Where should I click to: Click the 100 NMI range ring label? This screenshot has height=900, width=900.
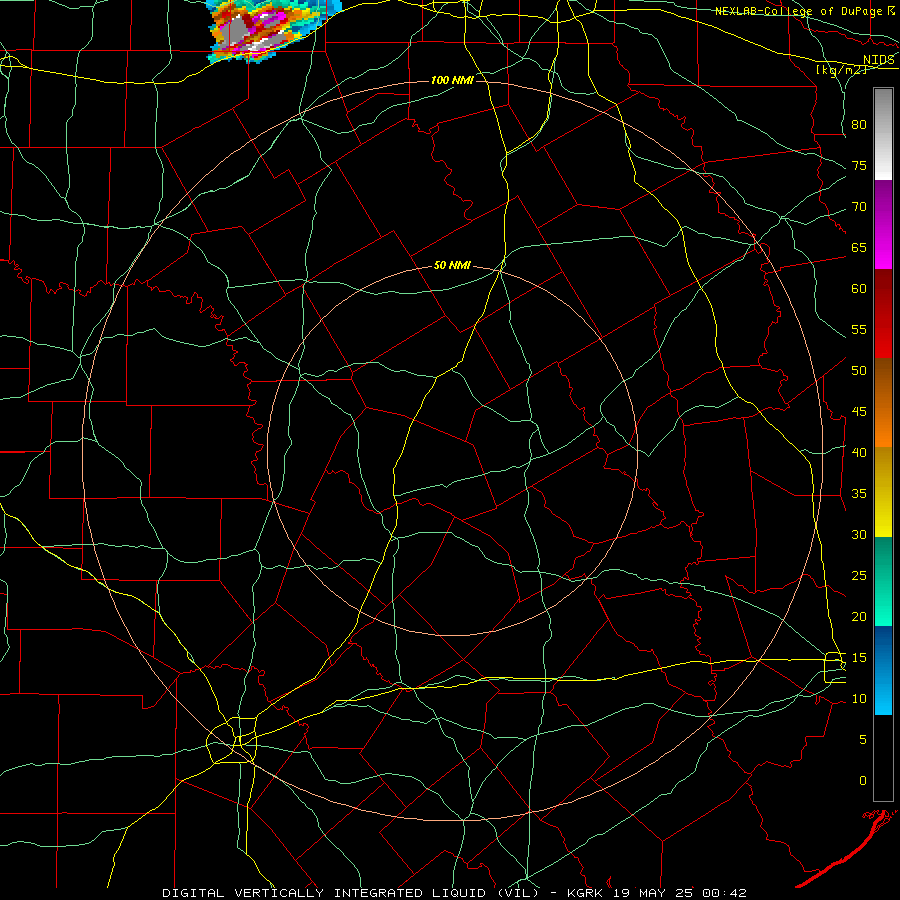point(452,80)
